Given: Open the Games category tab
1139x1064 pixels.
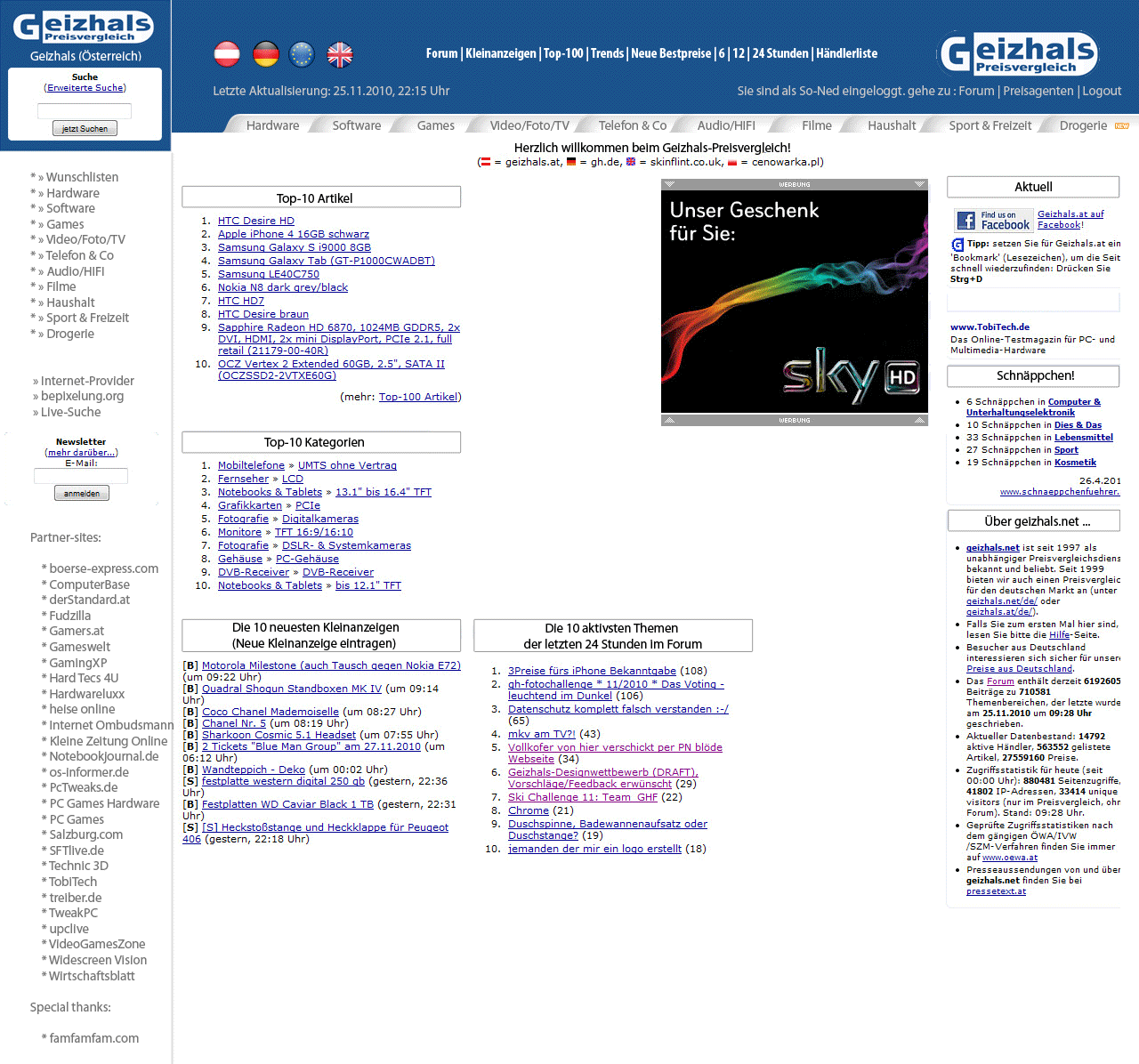Looking at the screenshot, I should click(436, 125).
